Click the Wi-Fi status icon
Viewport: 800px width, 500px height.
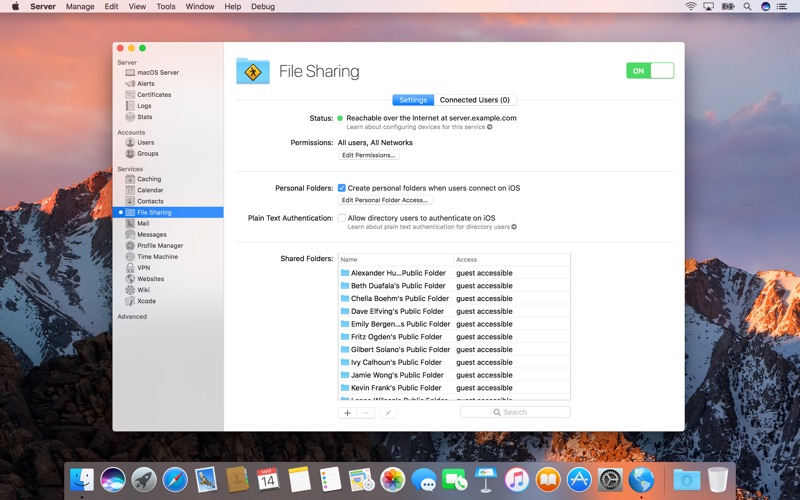point(691,7)
